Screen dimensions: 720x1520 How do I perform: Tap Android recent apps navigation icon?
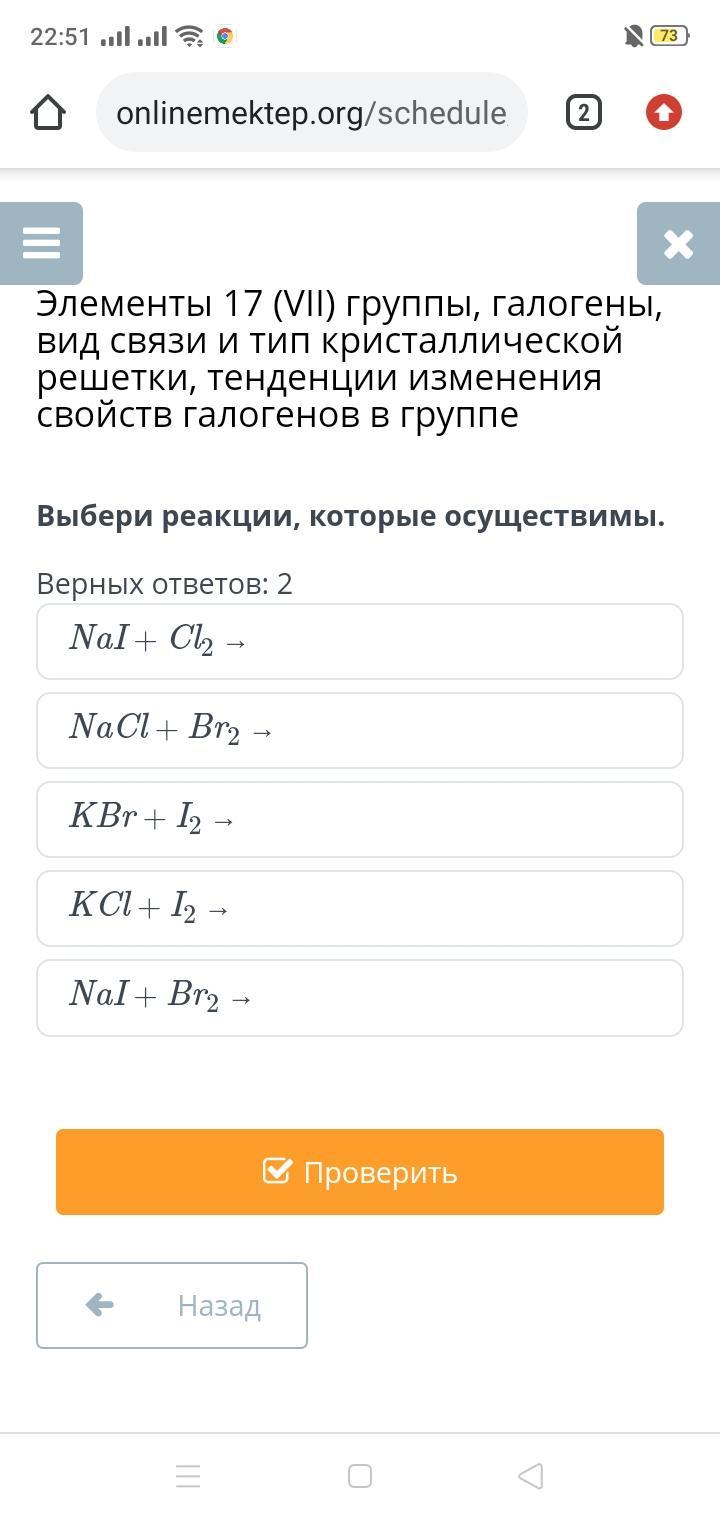[x=188, y=1476]
